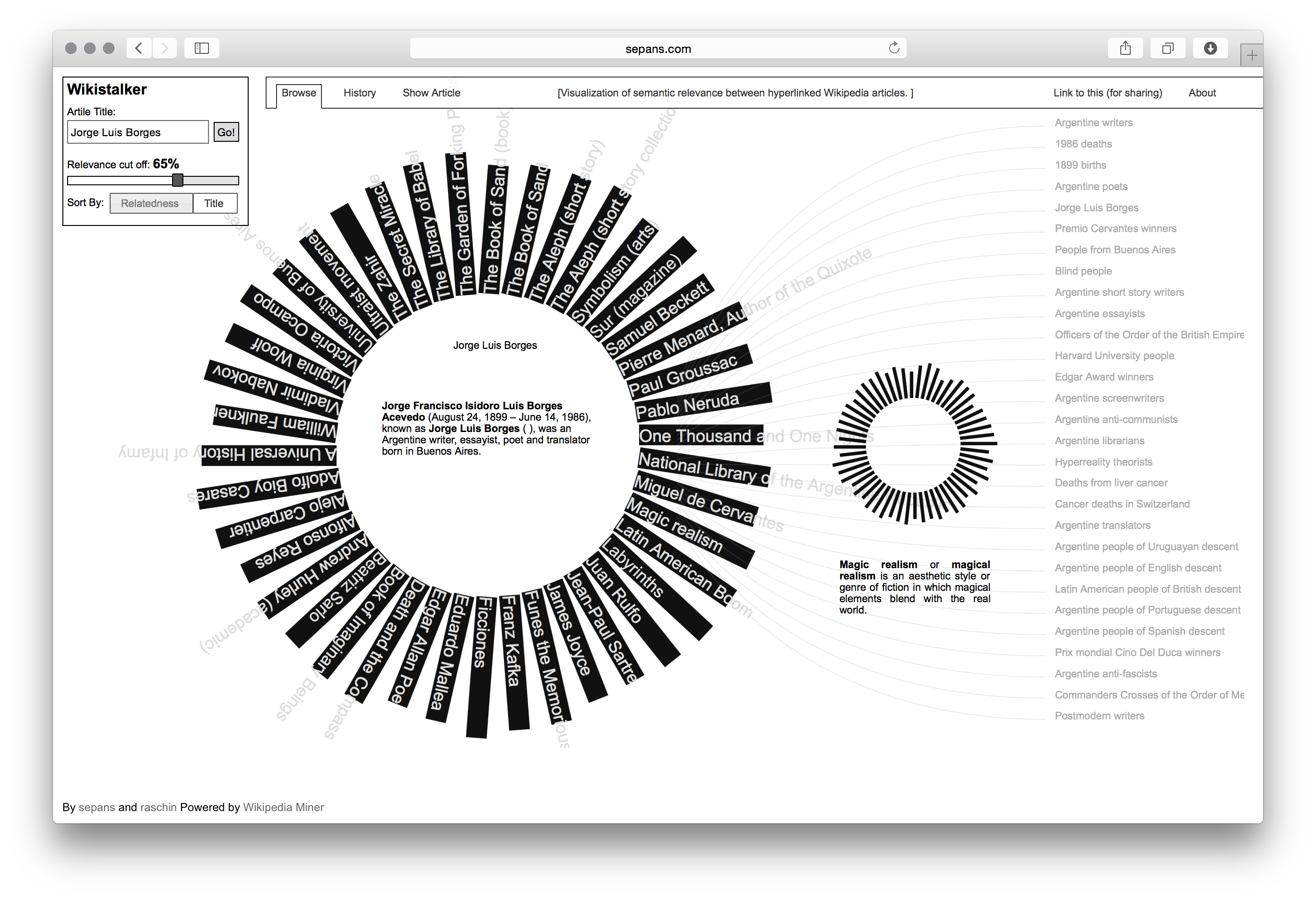Click the Article Title input field

(x=138, y=132)
